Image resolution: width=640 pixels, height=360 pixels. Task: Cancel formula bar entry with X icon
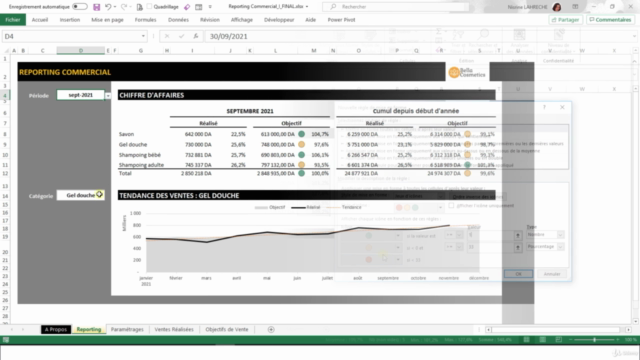click(167, 36)
